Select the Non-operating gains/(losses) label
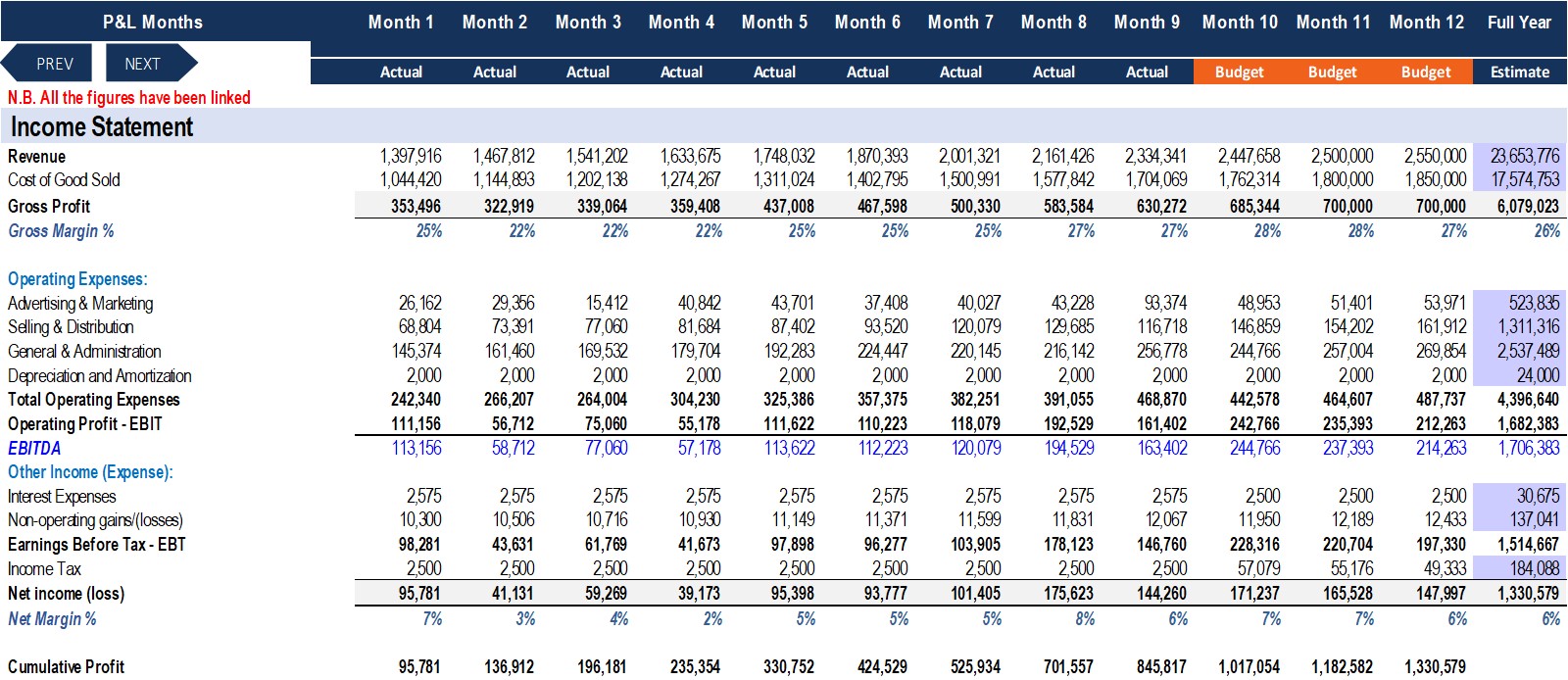 click(x=95, y=520)
